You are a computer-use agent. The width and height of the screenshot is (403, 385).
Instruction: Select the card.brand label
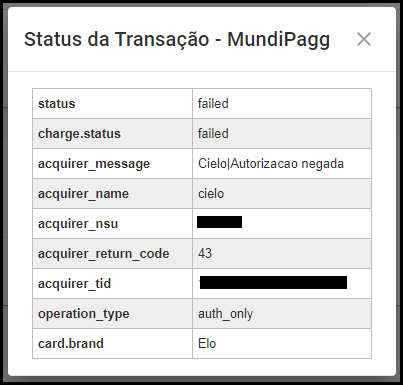point(71,344)
